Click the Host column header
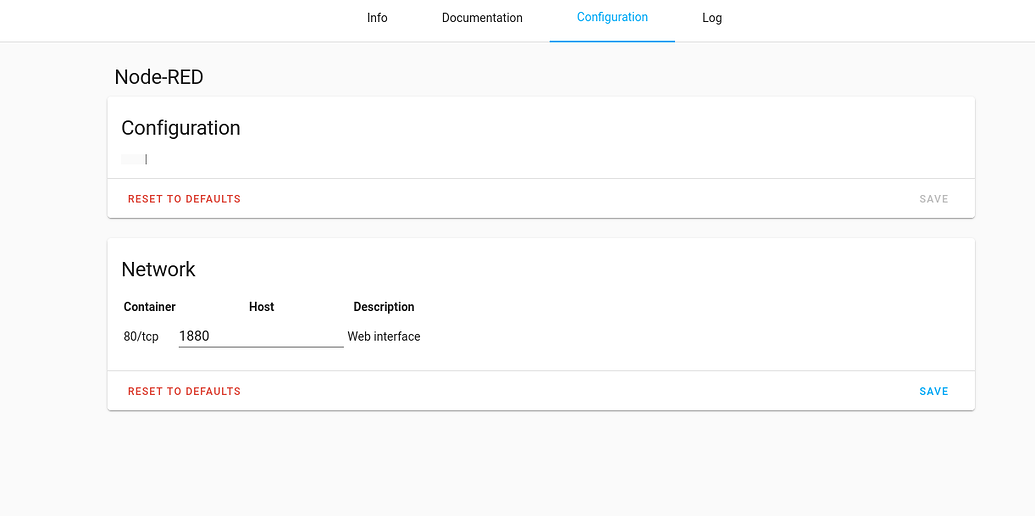This screenshot has width=1035, height=516. point(261,307)
